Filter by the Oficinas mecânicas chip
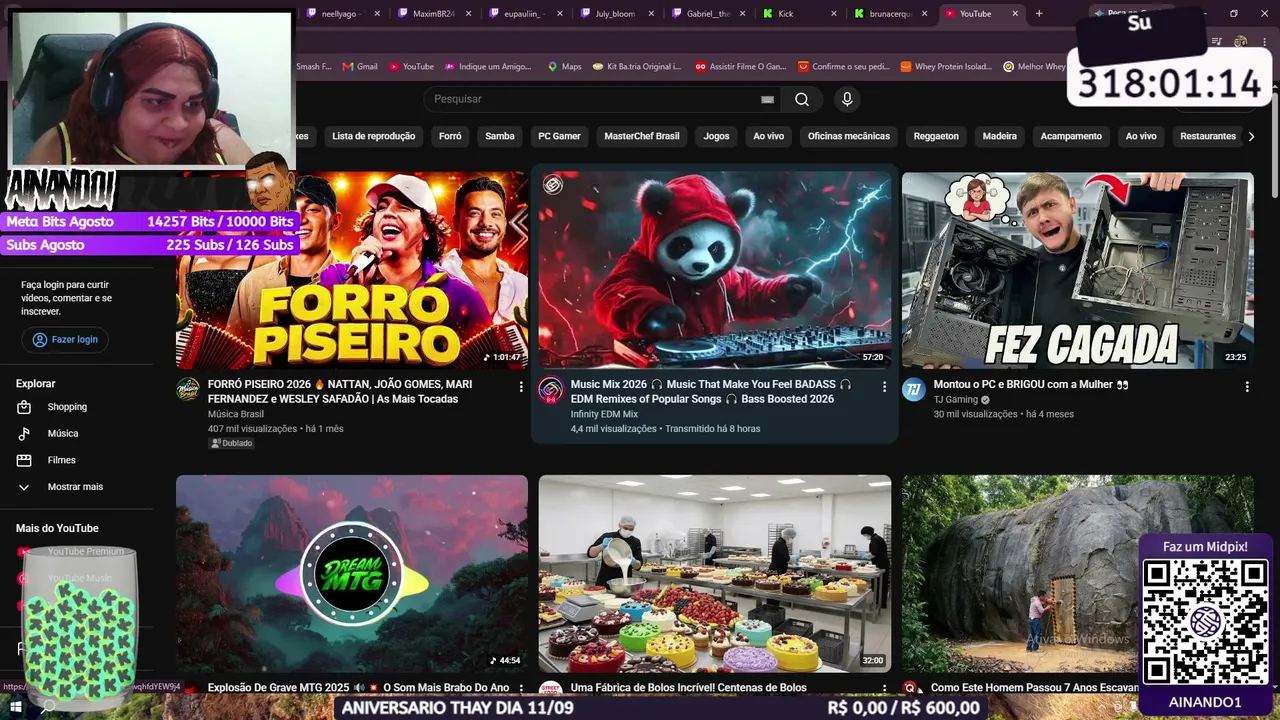This screenshot has width=1280, height=720. (849, 136)
